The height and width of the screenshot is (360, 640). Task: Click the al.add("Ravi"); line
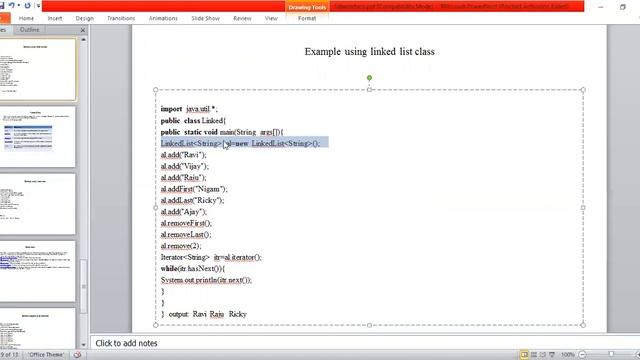point(184,155)
